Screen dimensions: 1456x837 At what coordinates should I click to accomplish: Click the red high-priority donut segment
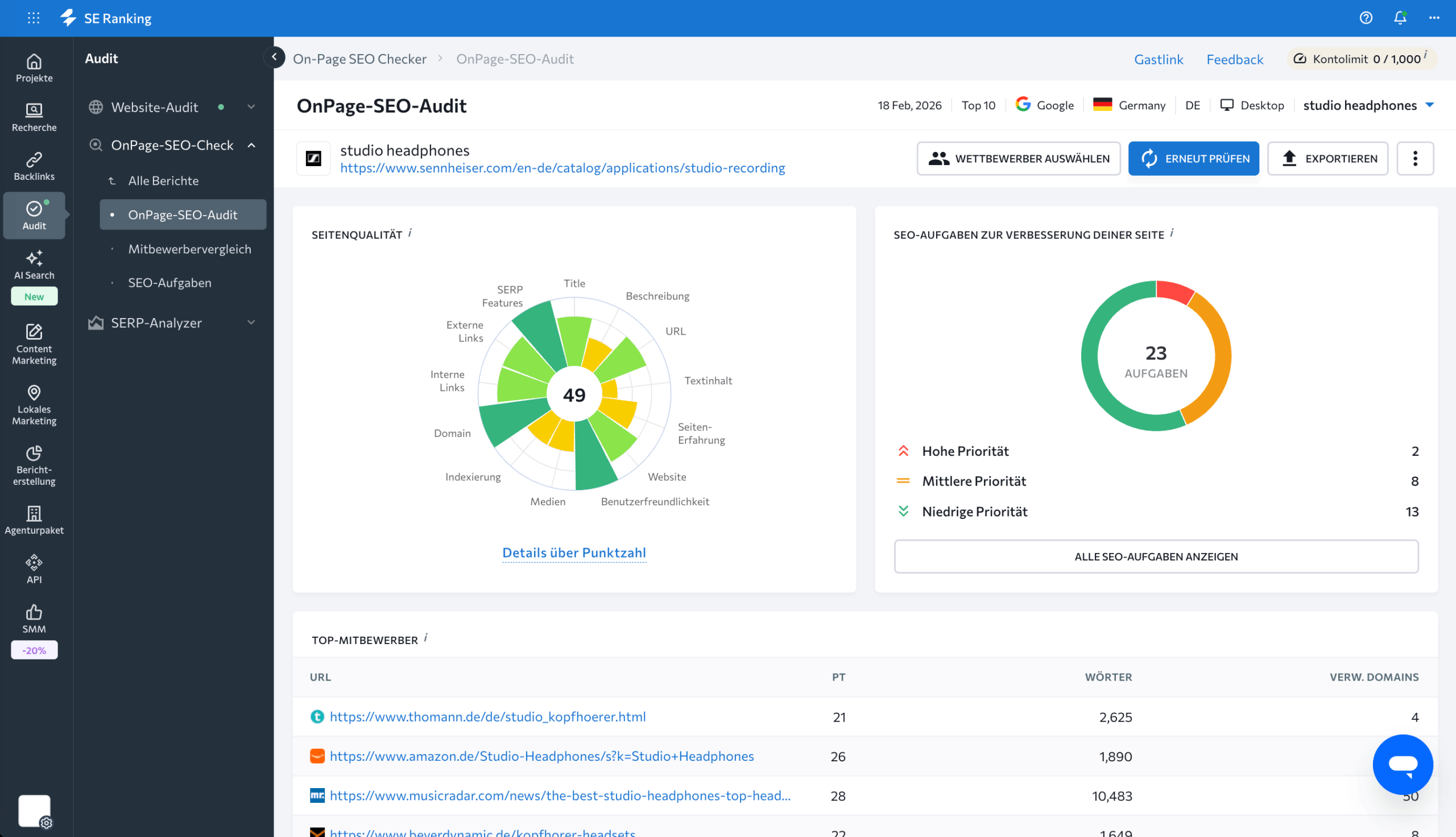coord(1174,291)
